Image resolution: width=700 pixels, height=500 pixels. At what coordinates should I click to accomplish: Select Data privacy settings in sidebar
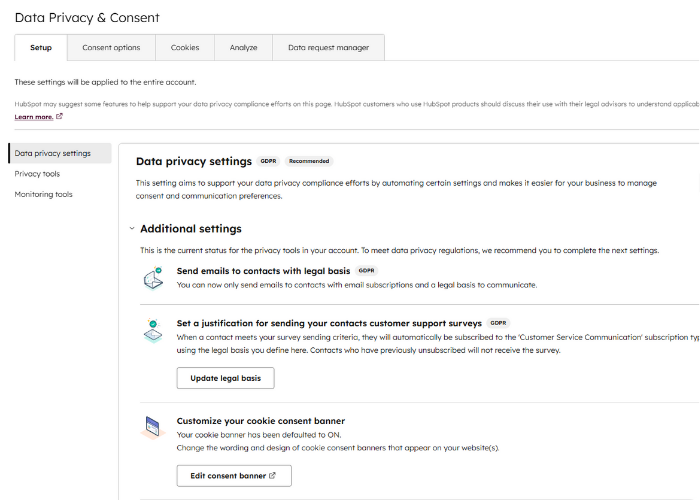click(x=60, y=153)
